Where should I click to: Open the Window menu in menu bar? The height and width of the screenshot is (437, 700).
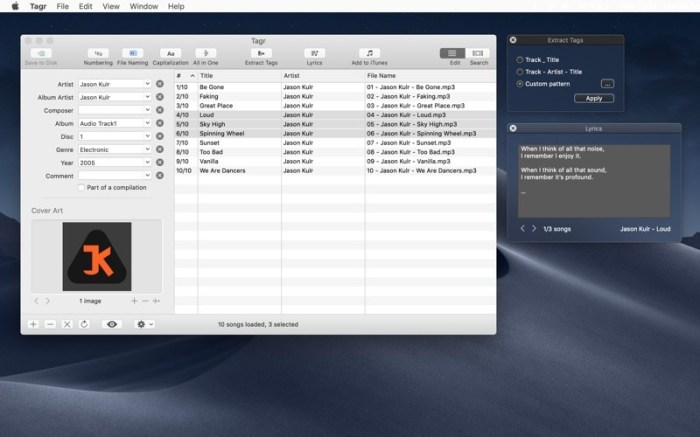[144, 6]
